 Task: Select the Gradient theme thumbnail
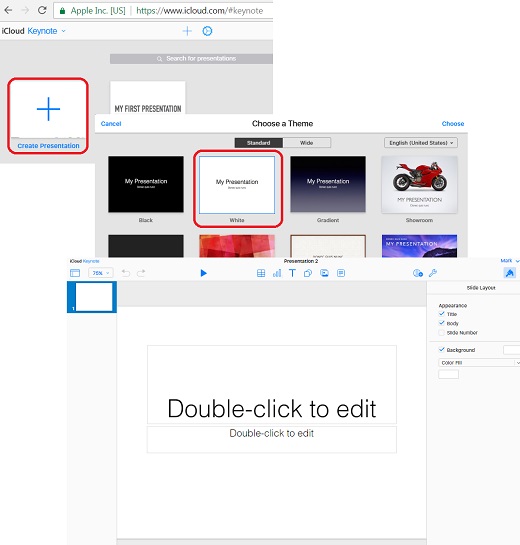(x=328, y=184)
